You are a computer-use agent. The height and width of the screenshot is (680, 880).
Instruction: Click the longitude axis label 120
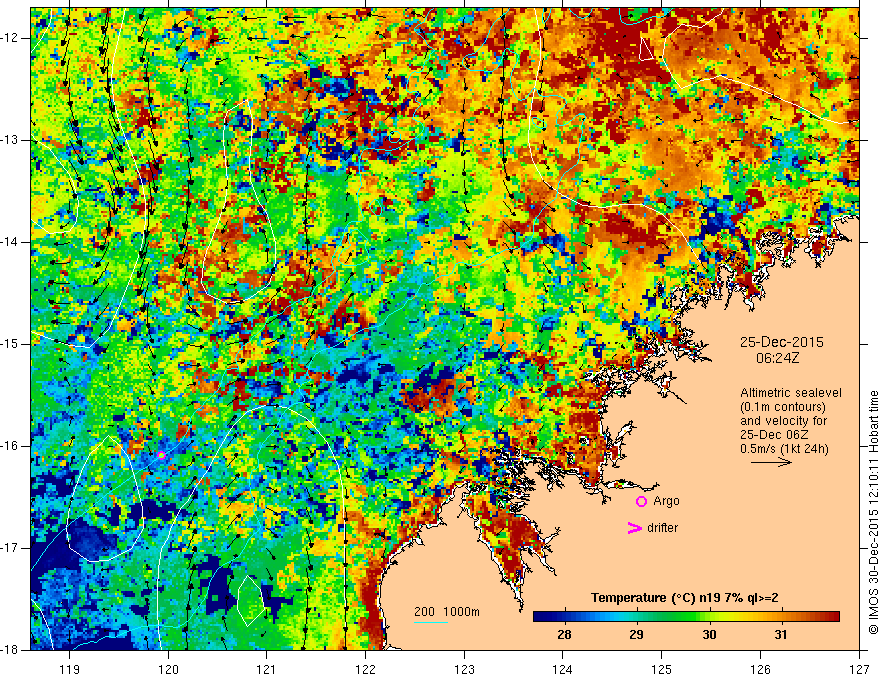168,669
